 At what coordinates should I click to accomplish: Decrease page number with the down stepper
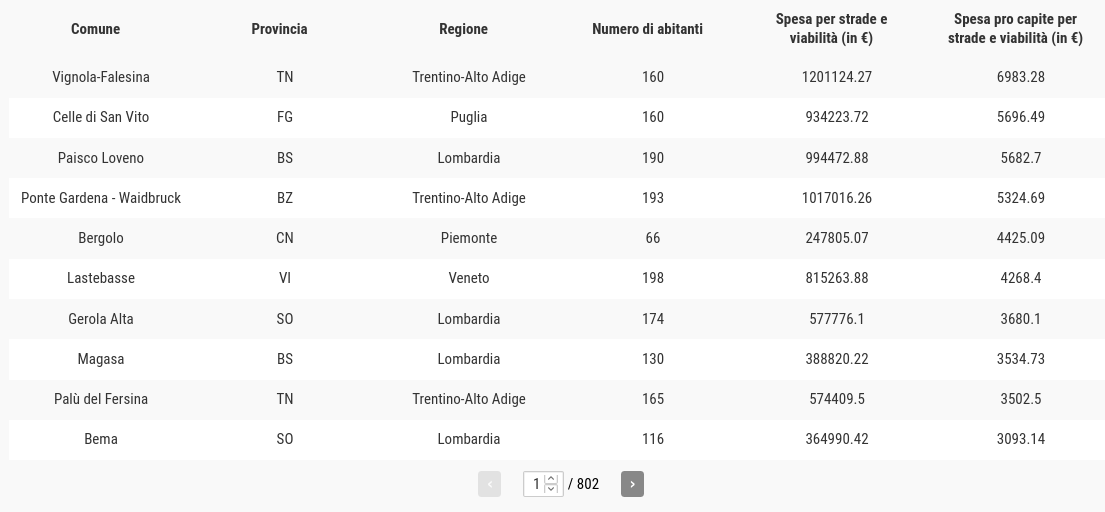click(x=551, y=489)
